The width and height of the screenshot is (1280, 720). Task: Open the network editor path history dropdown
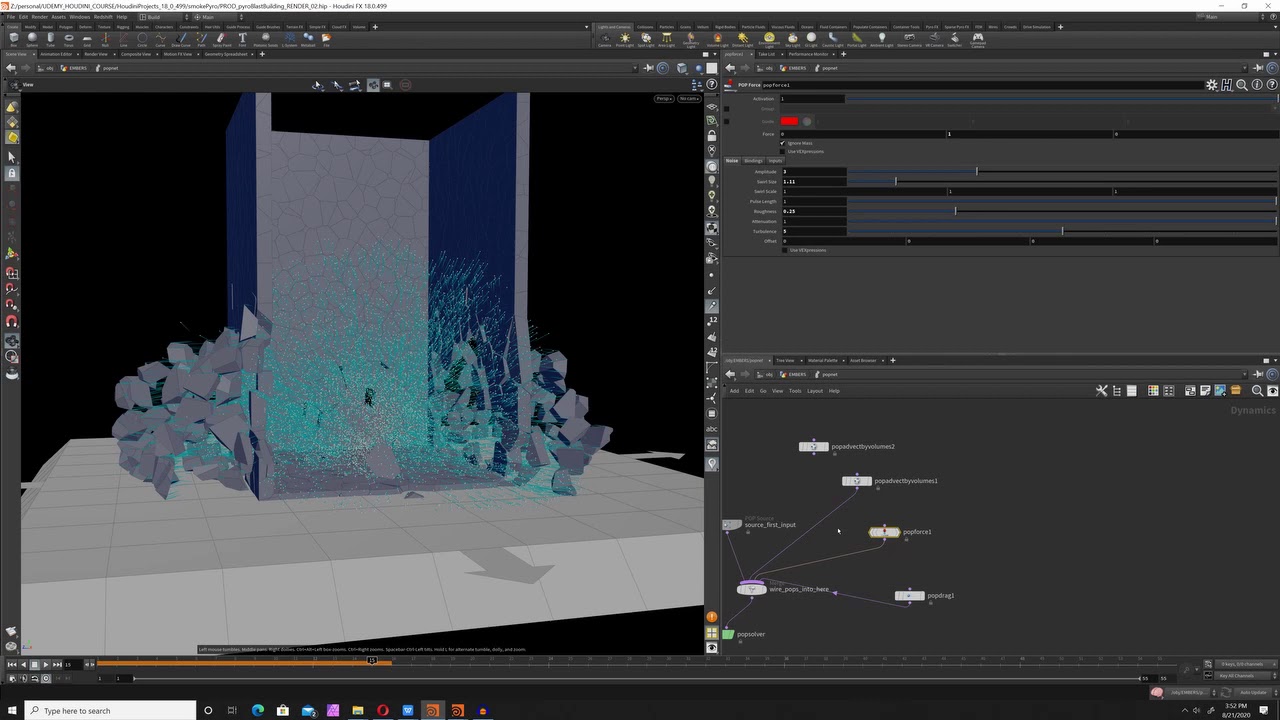tap(1247, 375)
